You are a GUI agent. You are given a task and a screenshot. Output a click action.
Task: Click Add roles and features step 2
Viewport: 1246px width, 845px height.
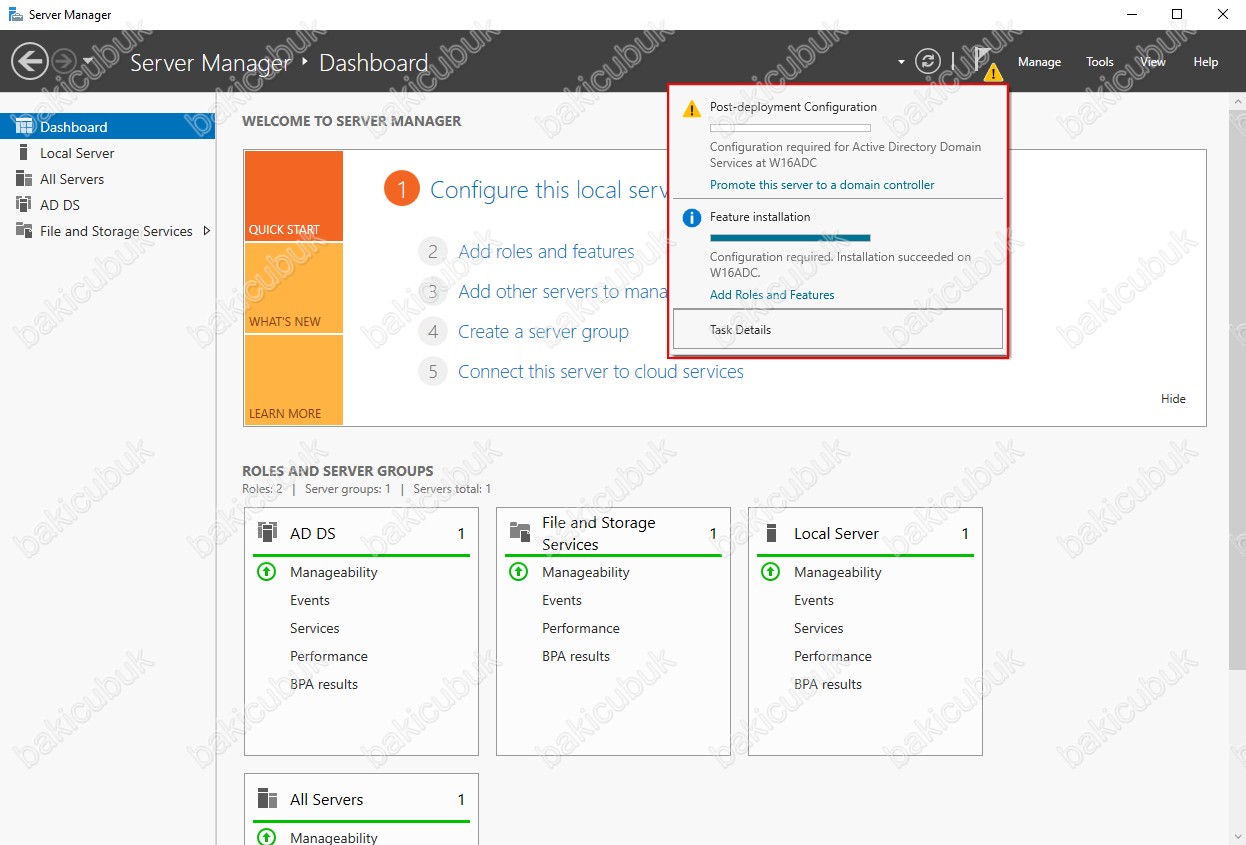point(546,251)
